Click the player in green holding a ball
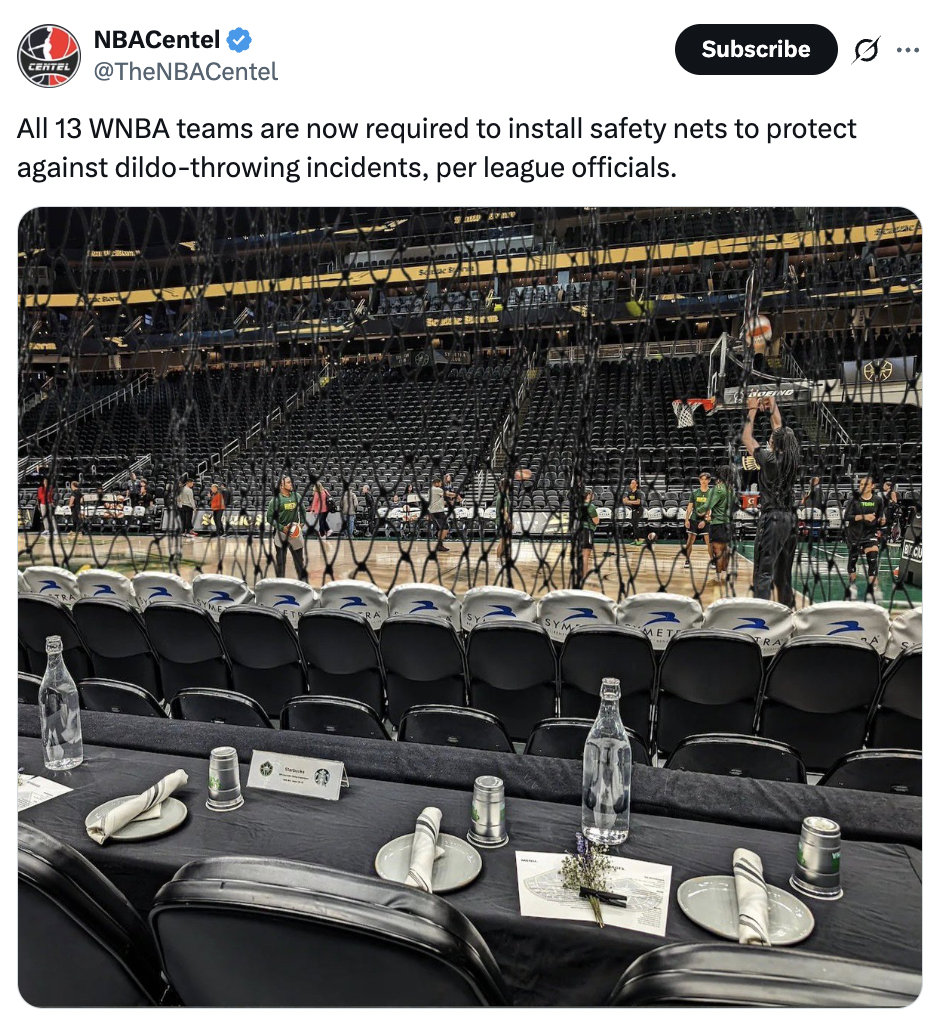Viewport: 942px width, 1024px height. tap(288, 522)
